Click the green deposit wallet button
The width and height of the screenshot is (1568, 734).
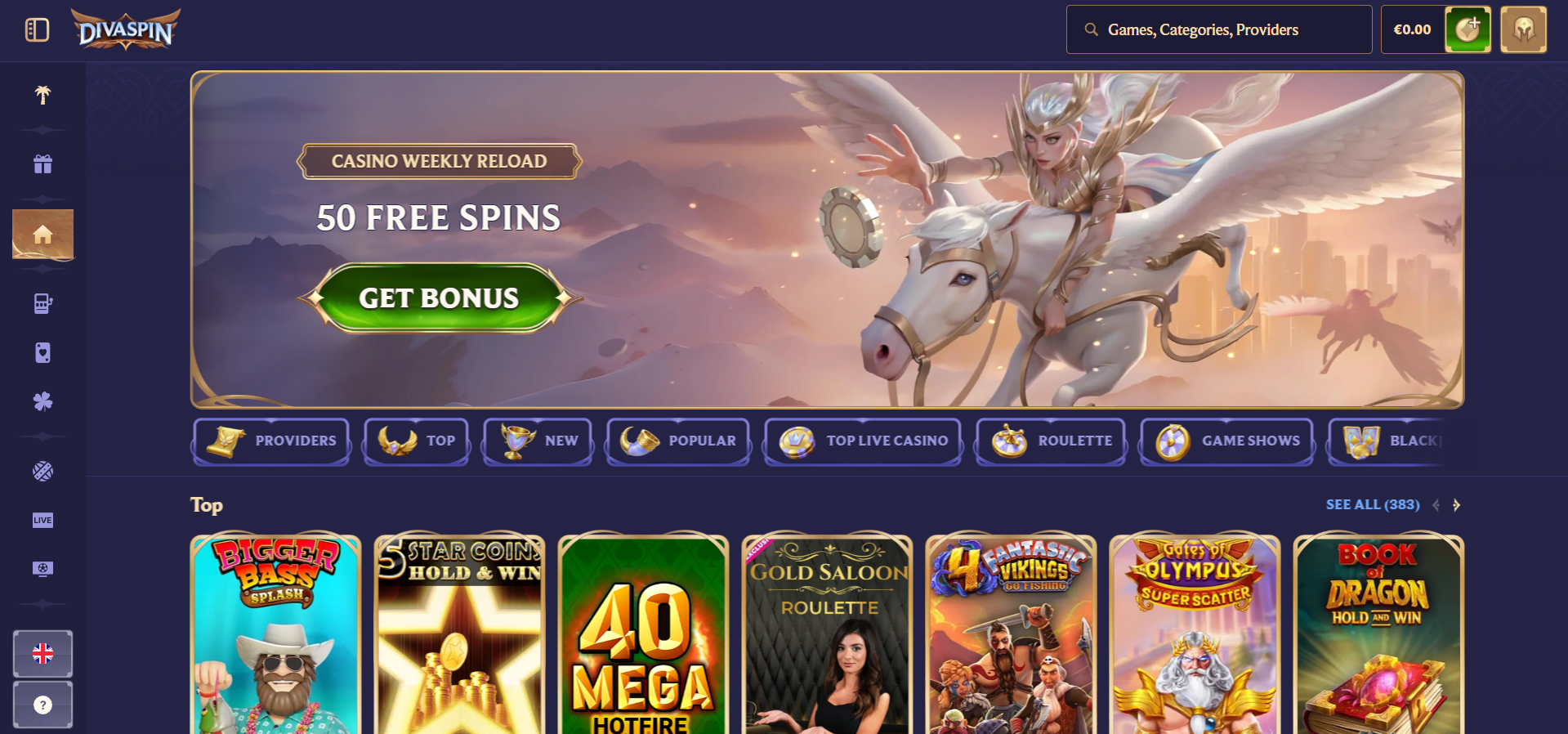1467,30
